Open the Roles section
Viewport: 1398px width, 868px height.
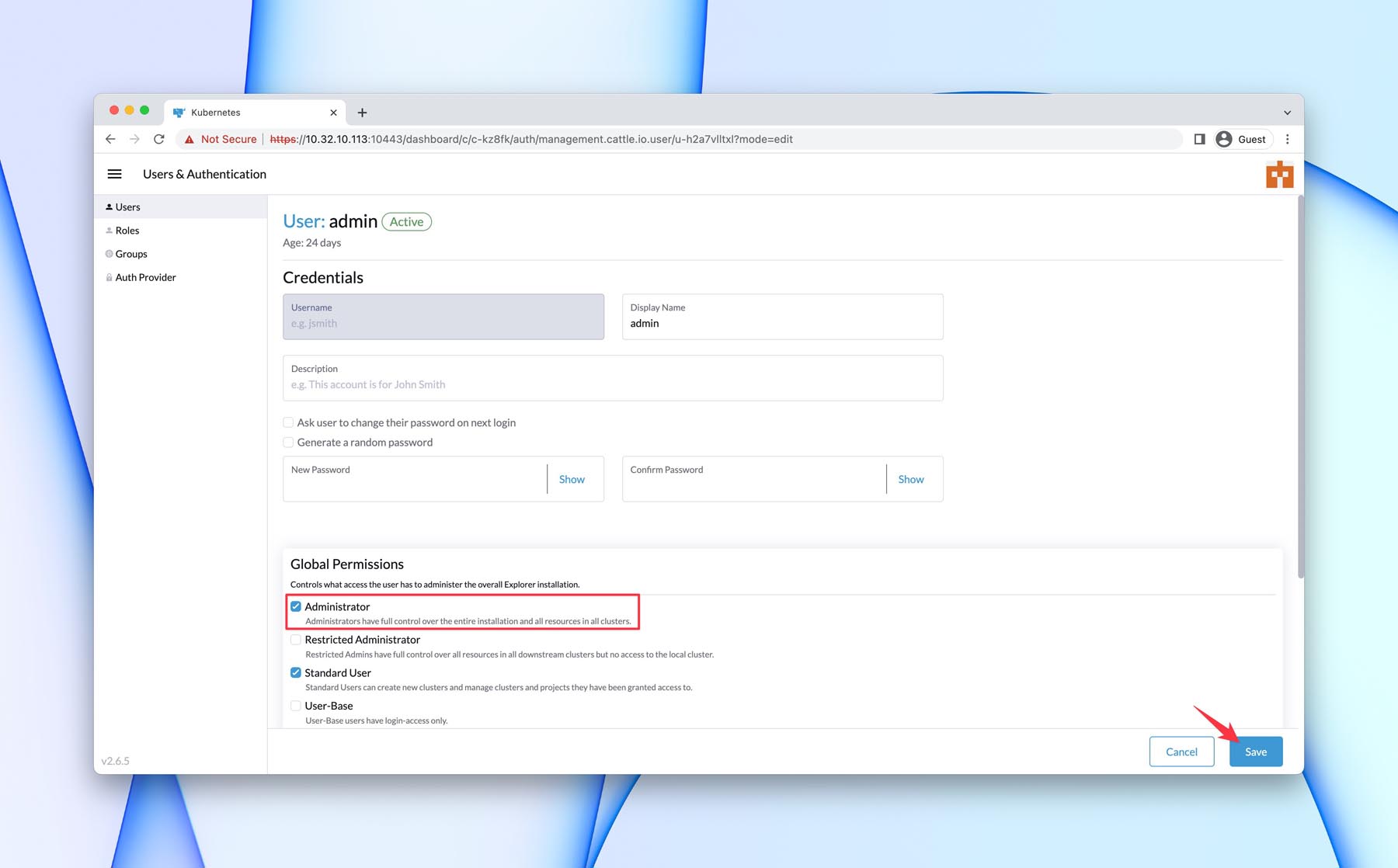pyautogui.click(x=180, y=231)
